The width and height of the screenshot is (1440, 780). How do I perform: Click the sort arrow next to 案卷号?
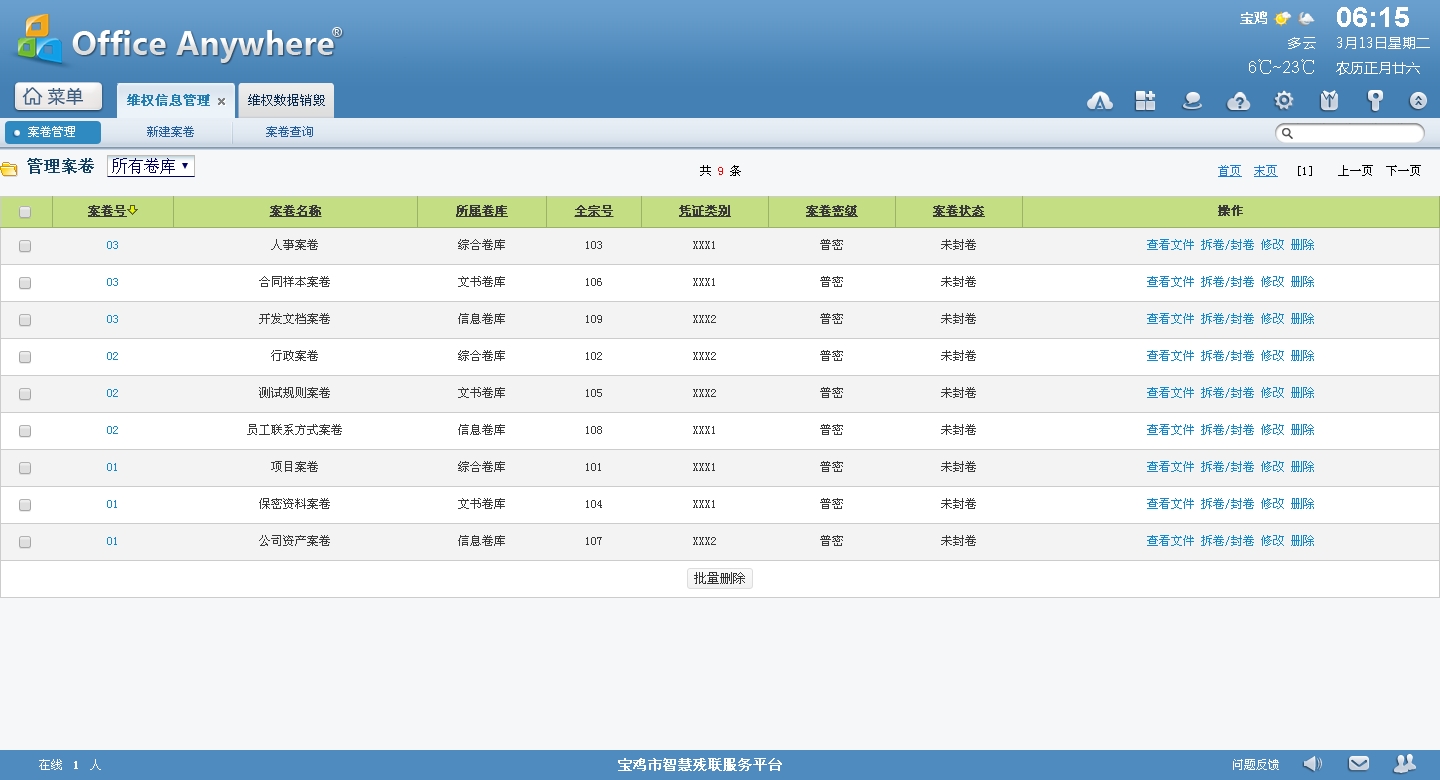coord(132,210)
